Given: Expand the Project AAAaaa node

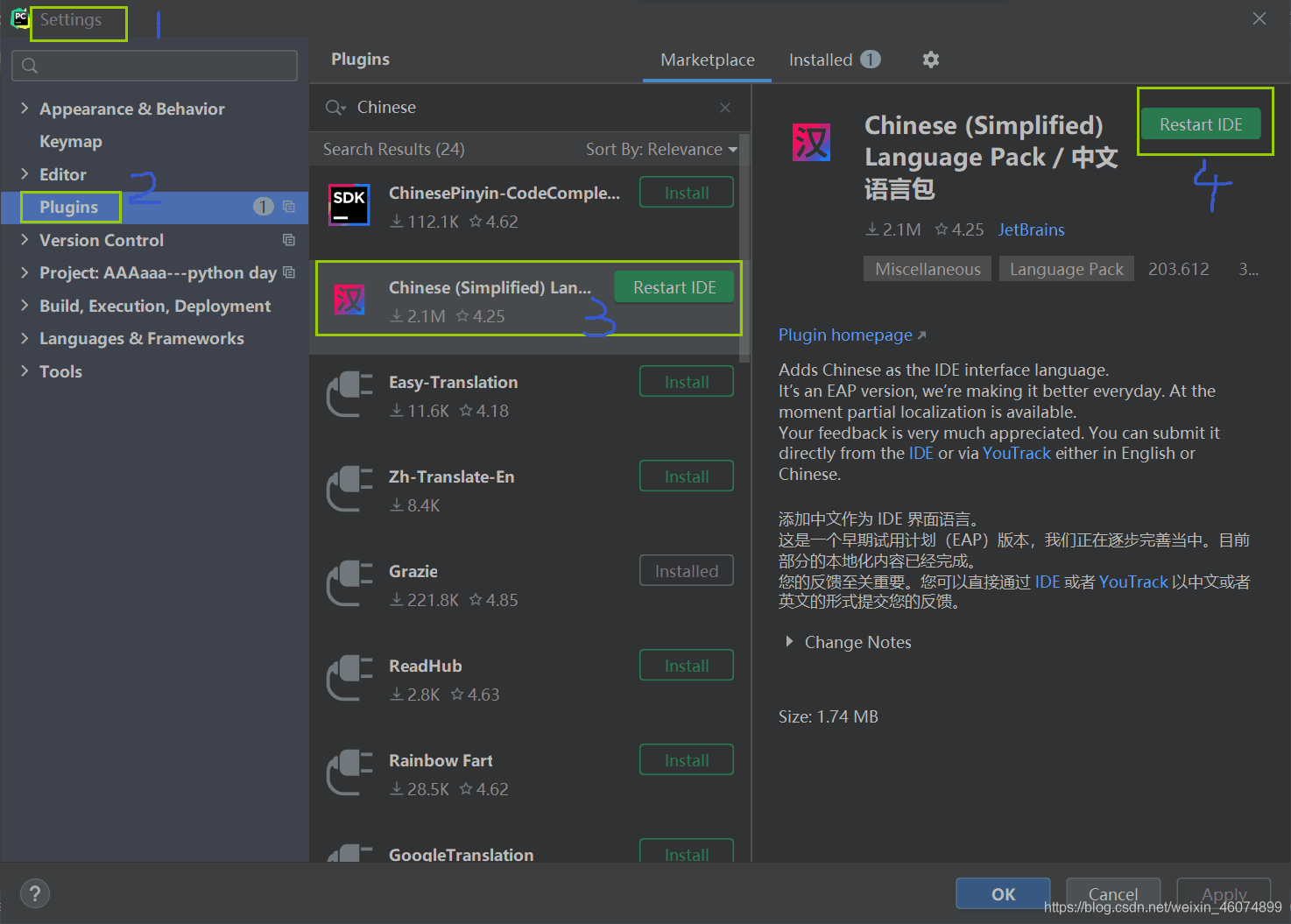Looking at the screenshot, I should (25, 272).
